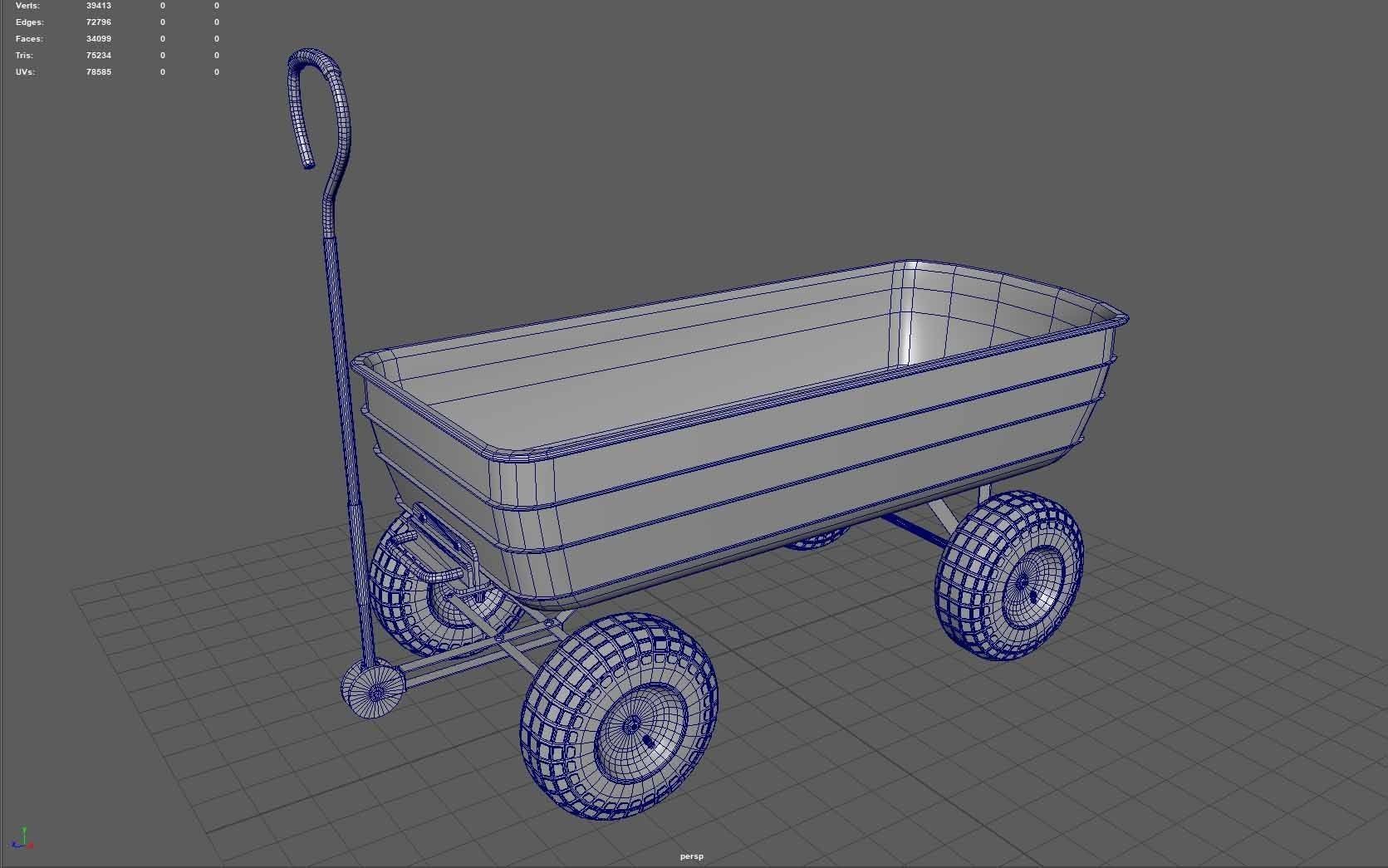
Task: Click the "persp" camera name label
Action: (691, 856)
